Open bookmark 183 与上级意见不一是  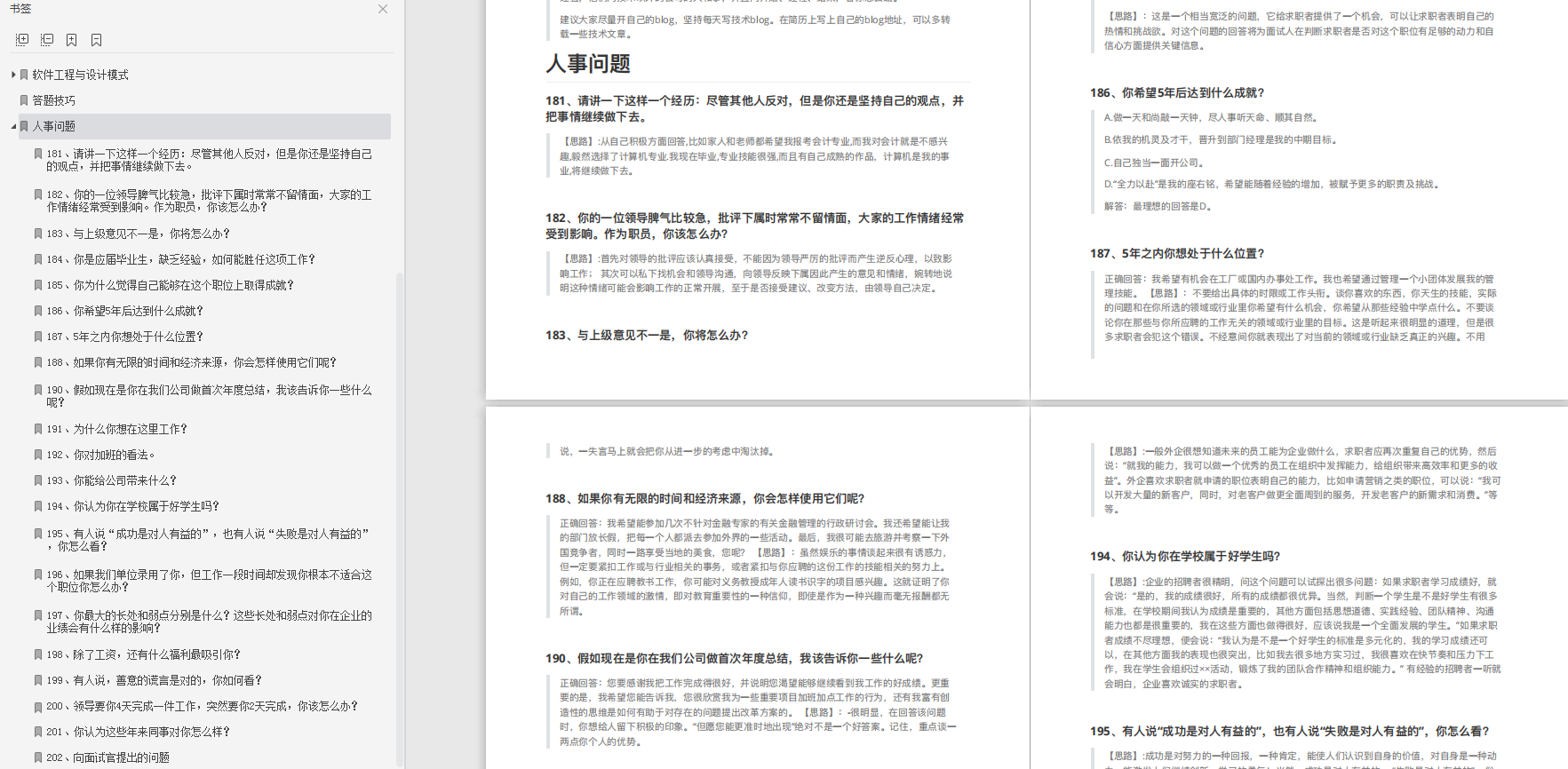pos(138,234)
